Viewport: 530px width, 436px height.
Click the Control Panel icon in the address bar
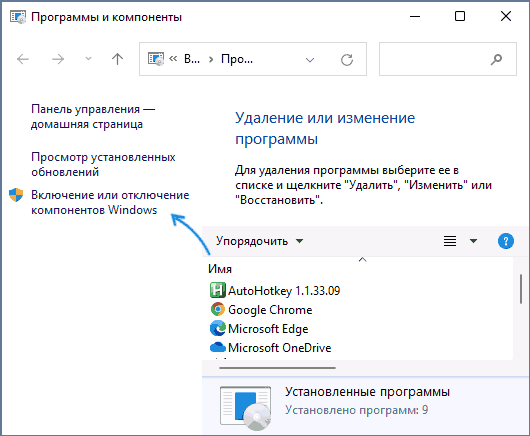(156, 59)
